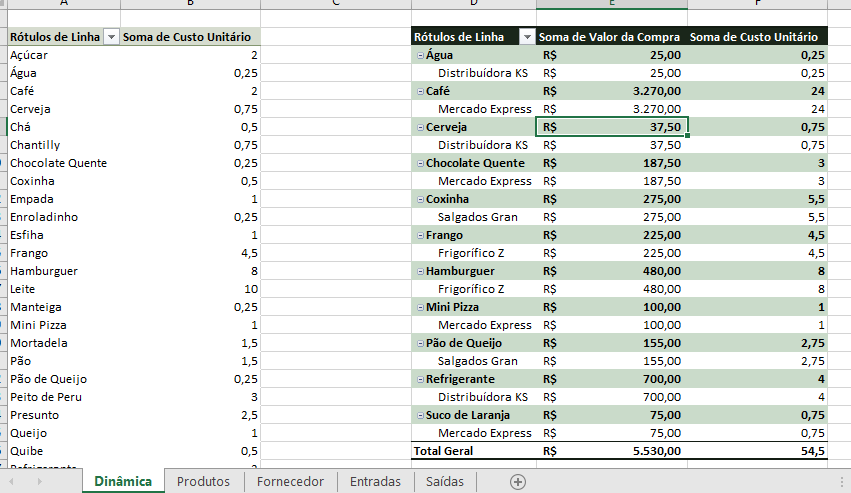Screen dimensions: 851x493
Task: Click the Presunto row label
Action: (64, 415)
